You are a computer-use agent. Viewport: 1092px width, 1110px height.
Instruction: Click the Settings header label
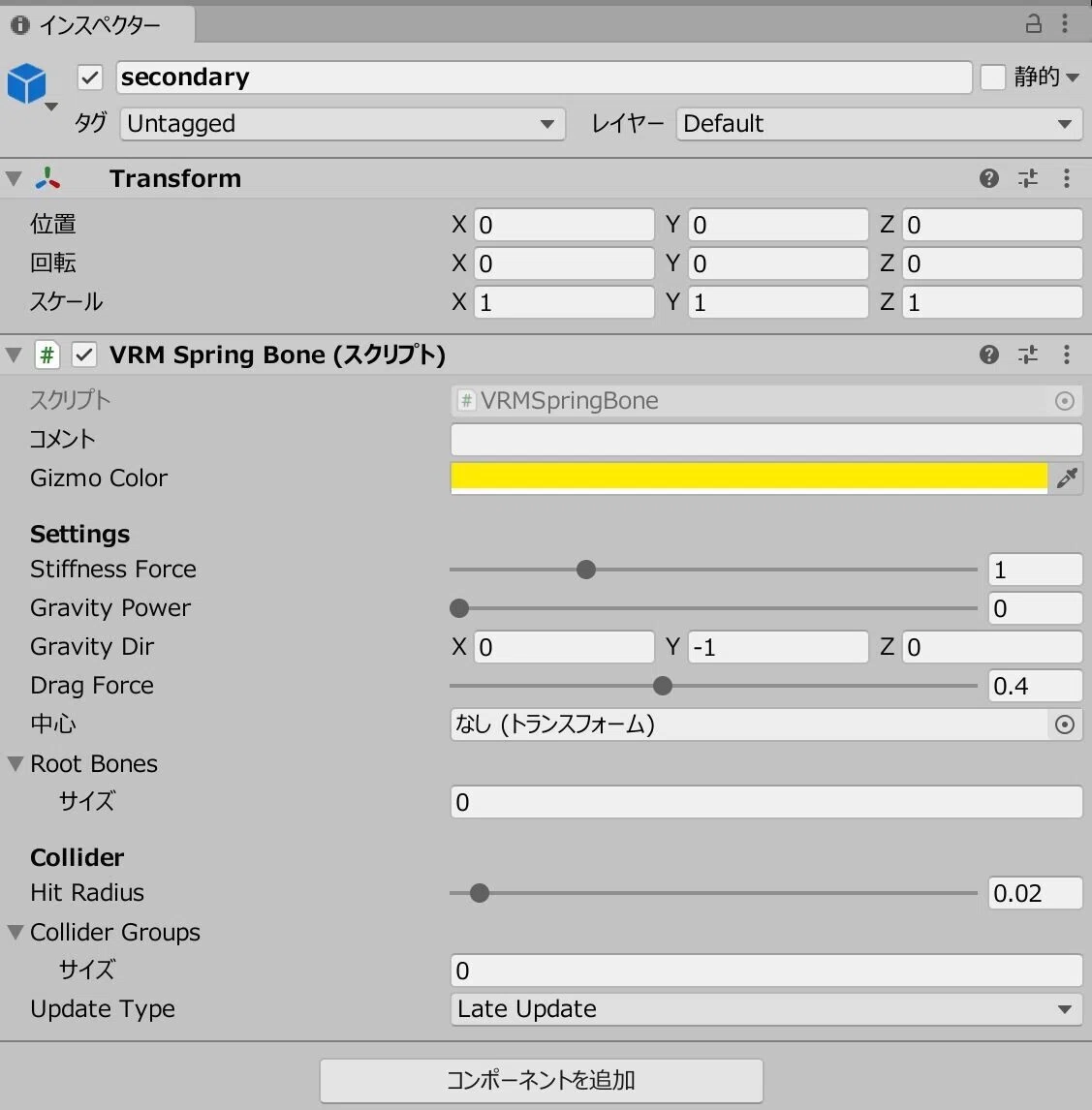pyautogui.click(x=80, y=534)
